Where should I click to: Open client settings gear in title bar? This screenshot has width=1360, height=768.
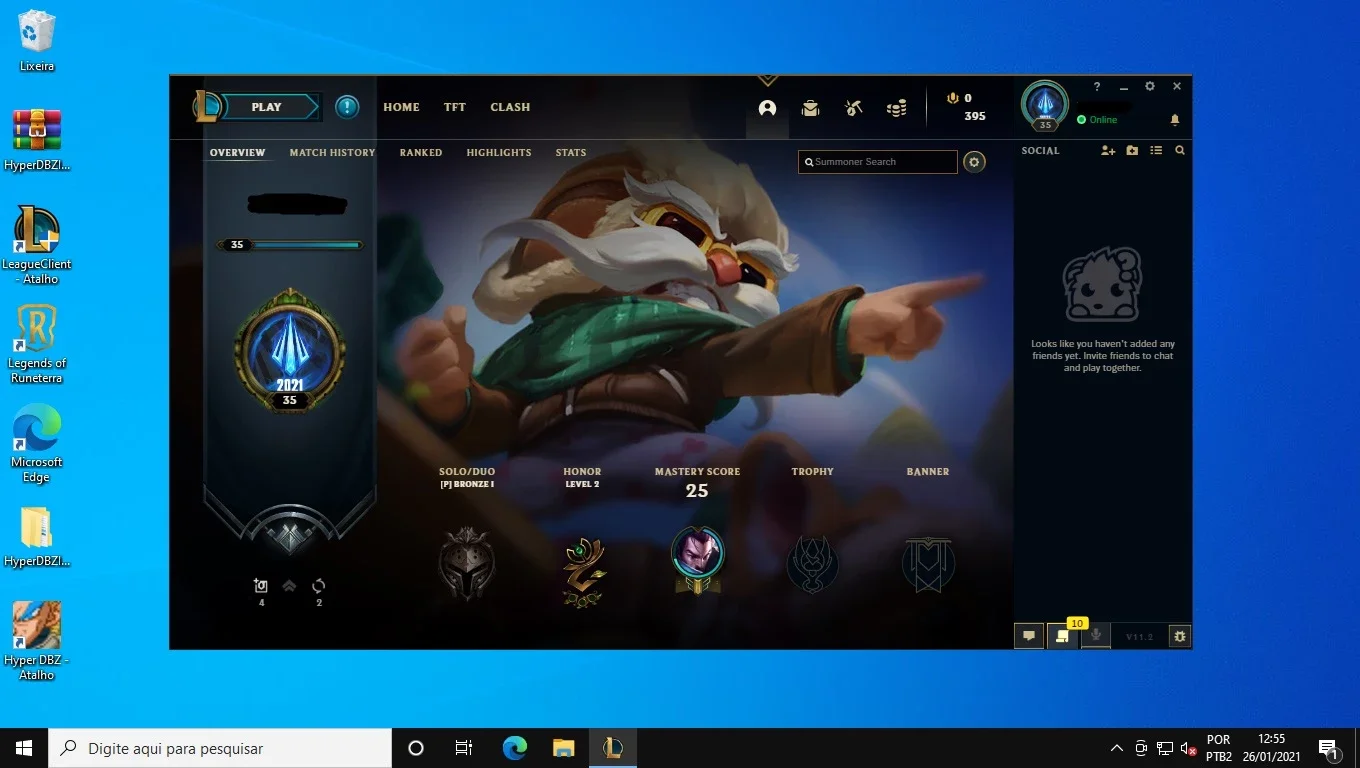[x=1150, y=87]
